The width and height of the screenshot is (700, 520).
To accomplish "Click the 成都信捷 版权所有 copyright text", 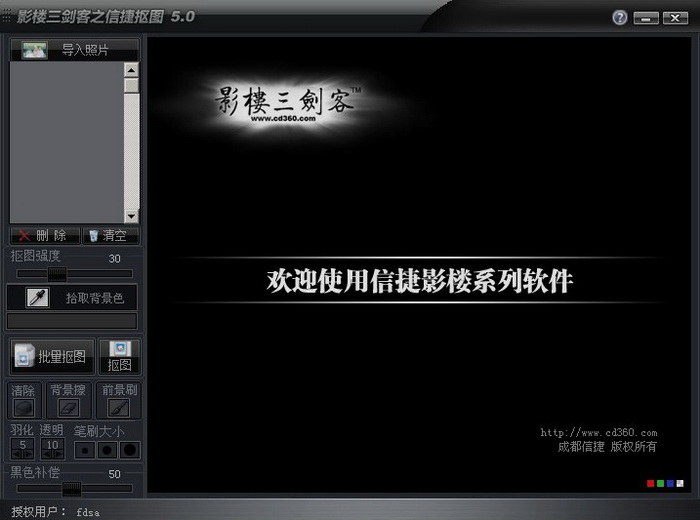I will [607, 446].
